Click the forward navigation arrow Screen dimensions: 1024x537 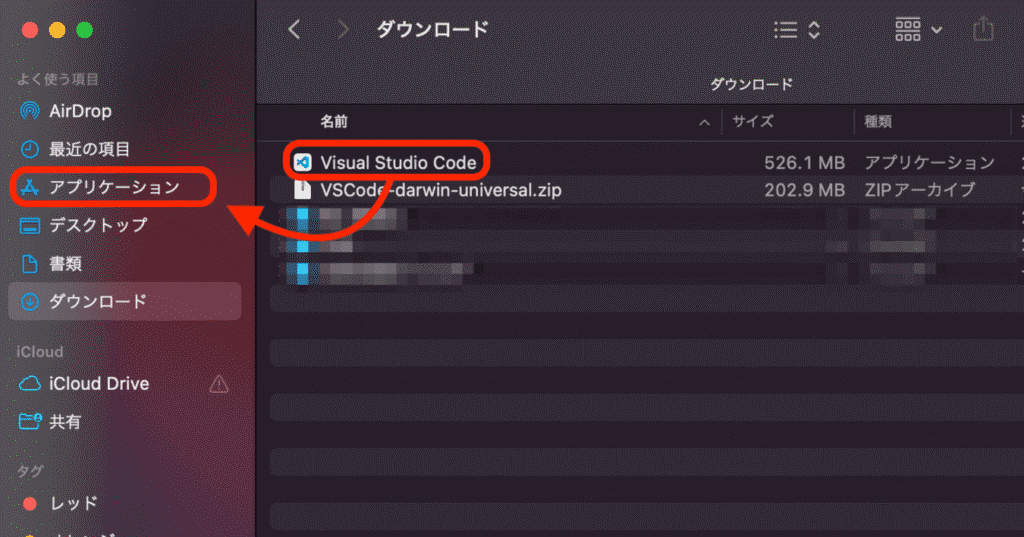click(x=343, y=29)
